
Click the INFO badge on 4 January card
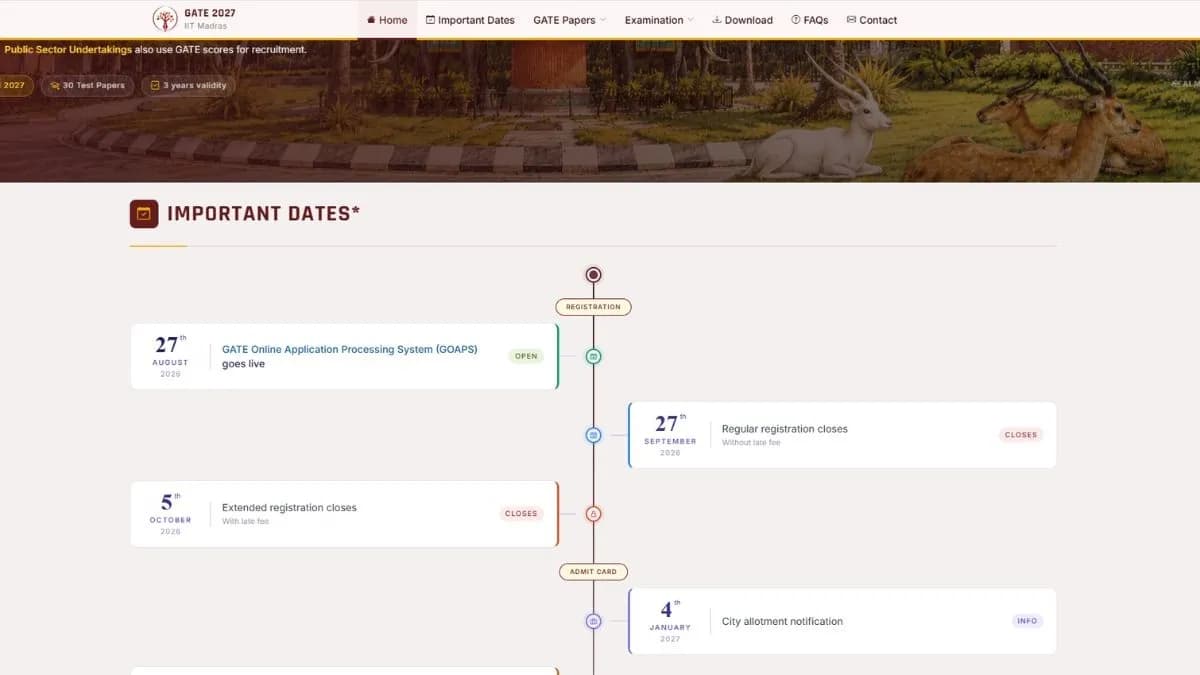(1027, 621)
